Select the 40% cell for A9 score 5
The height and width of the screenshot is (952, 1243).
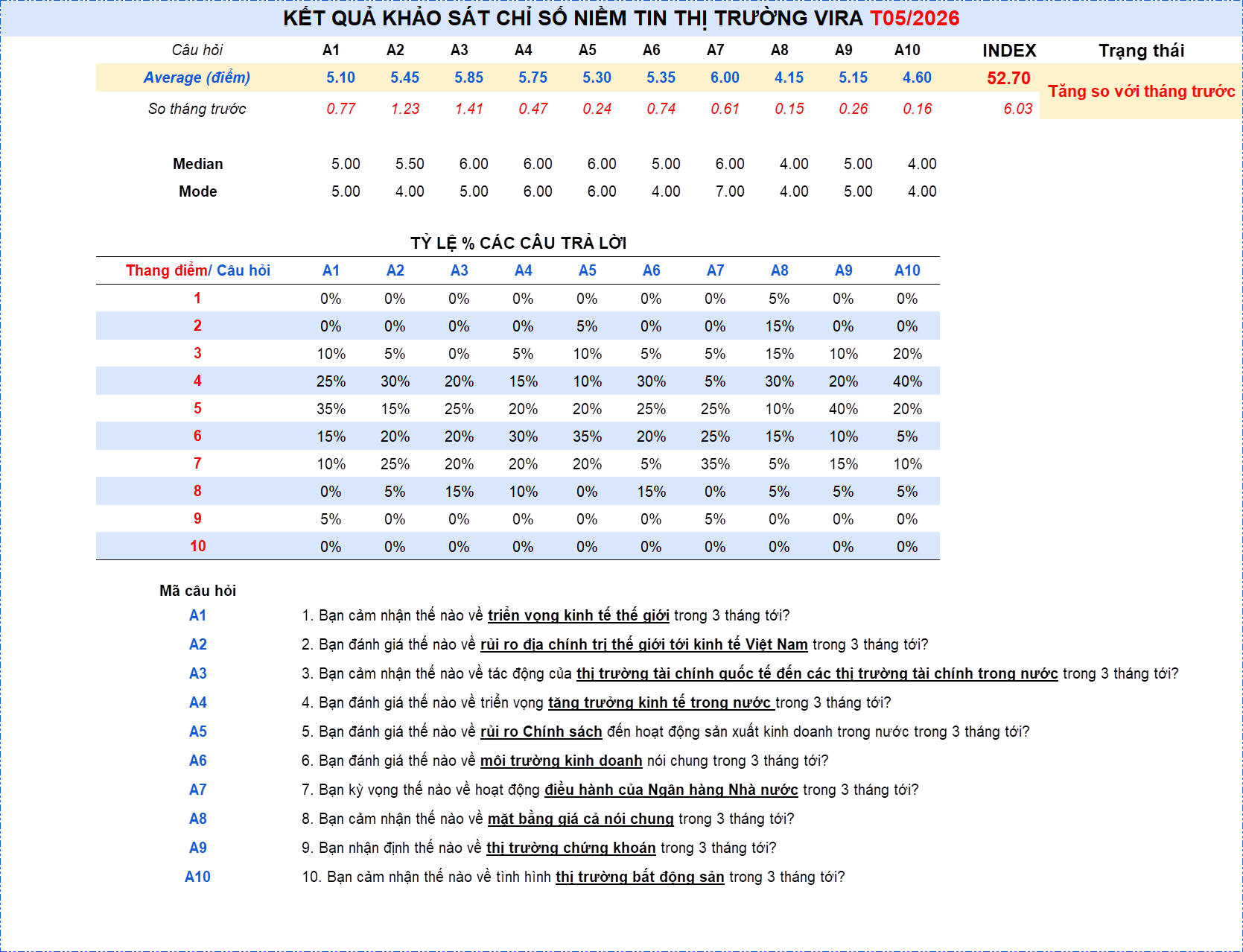tap(843, 409)
